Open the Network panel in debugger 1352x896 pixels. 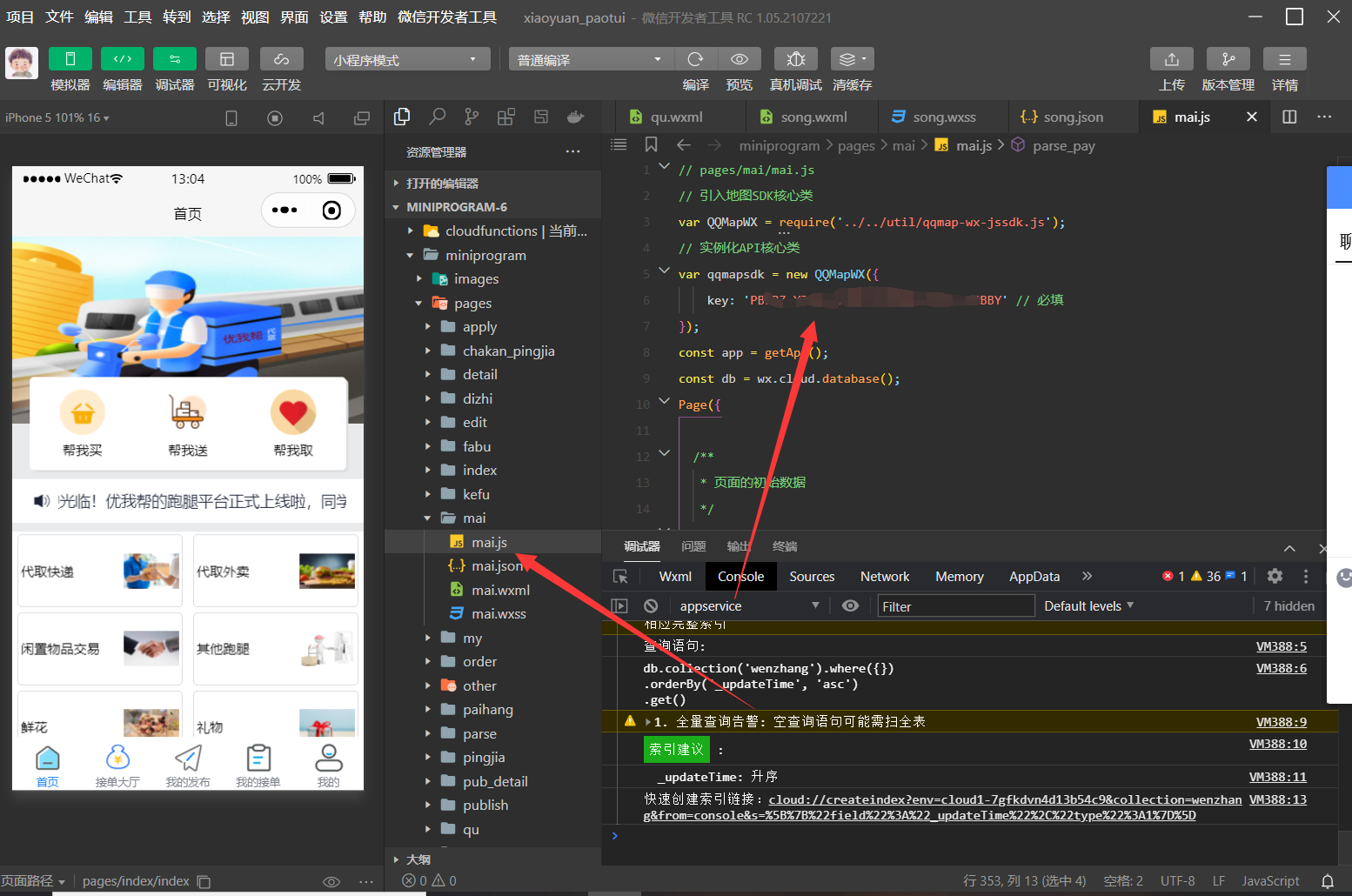click(x=884, y=576)
